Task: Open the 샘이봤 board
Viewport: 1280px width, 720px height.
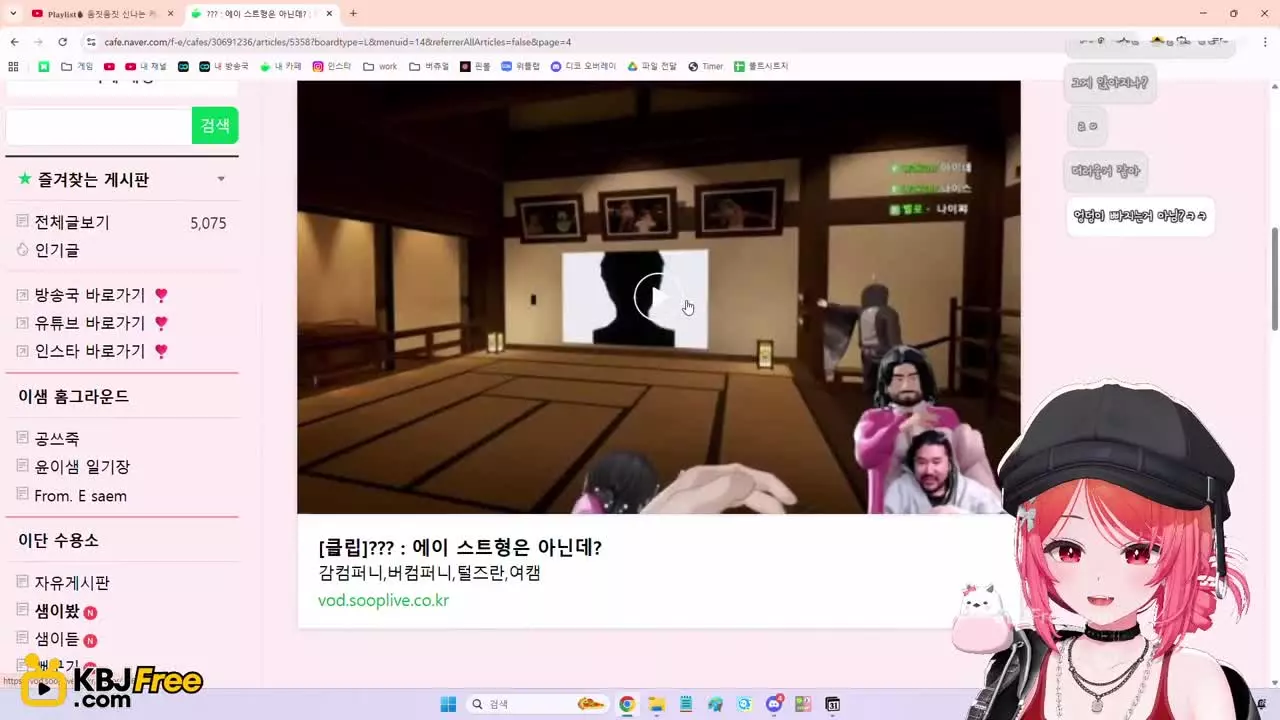Action: 57,611
